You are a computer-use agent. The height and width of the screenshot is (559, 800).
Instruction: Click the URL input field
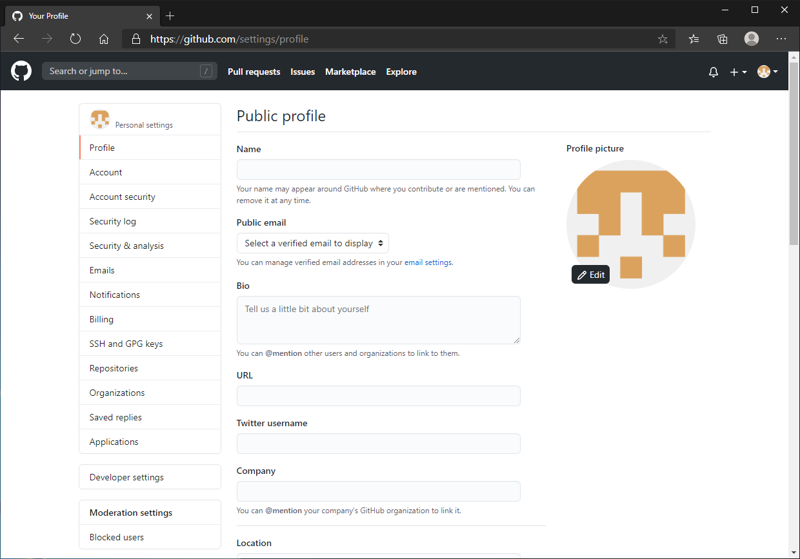379,396
